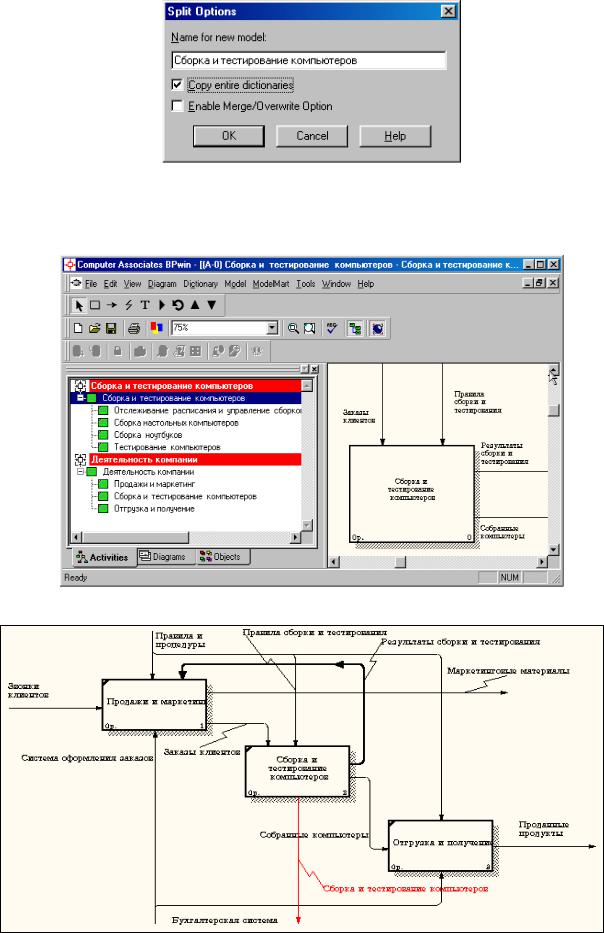Click diagram pane's horizontal scroll-left arrow
This screenshot has width=604, height=933.
tap(333, 562)
